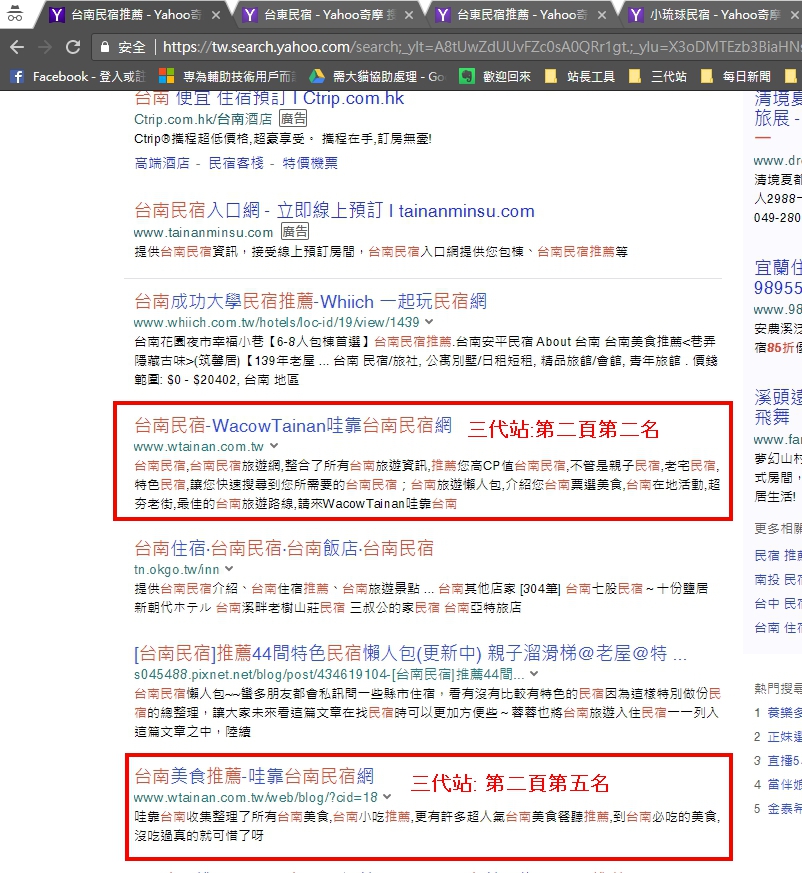Click the www.whiich.com.tw/hotels URL text
Viewport: 802px width, 873px height.
(x=276, y=322)
